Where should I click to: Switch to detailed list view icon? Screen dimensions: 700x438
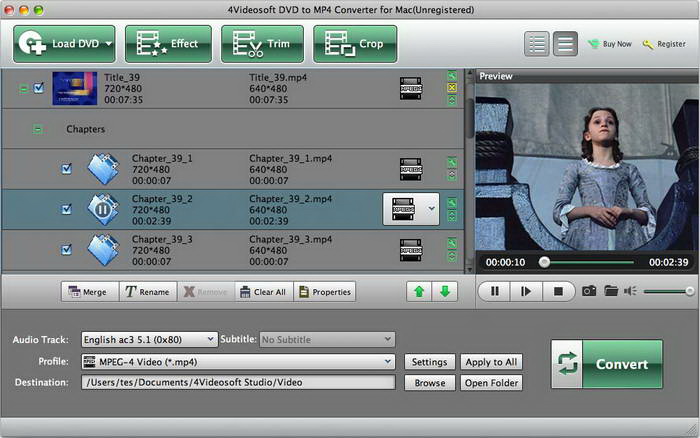coord(538,44)
